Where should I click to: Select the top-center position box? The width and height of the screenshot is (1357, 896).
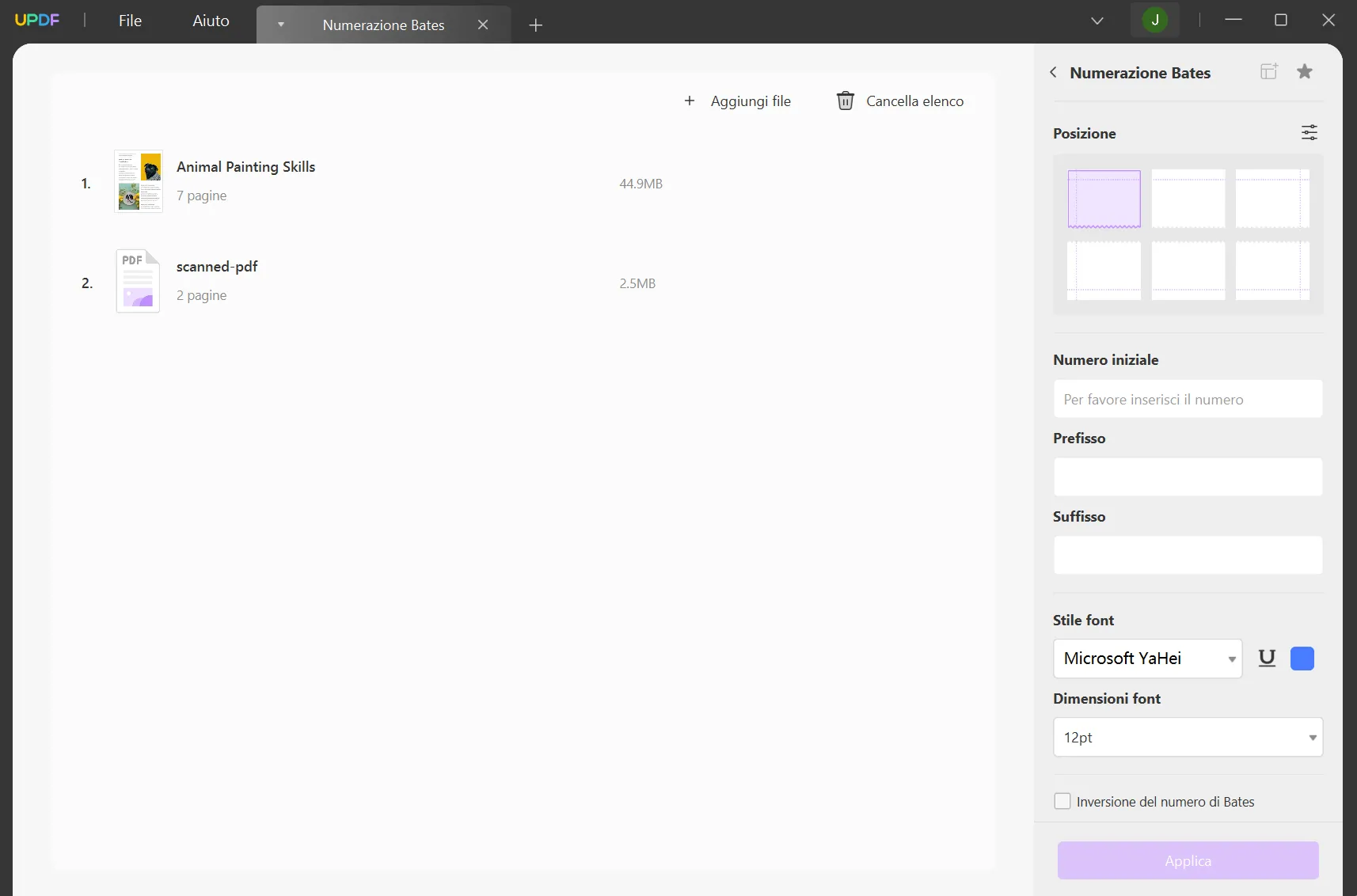click(1188, 199)
